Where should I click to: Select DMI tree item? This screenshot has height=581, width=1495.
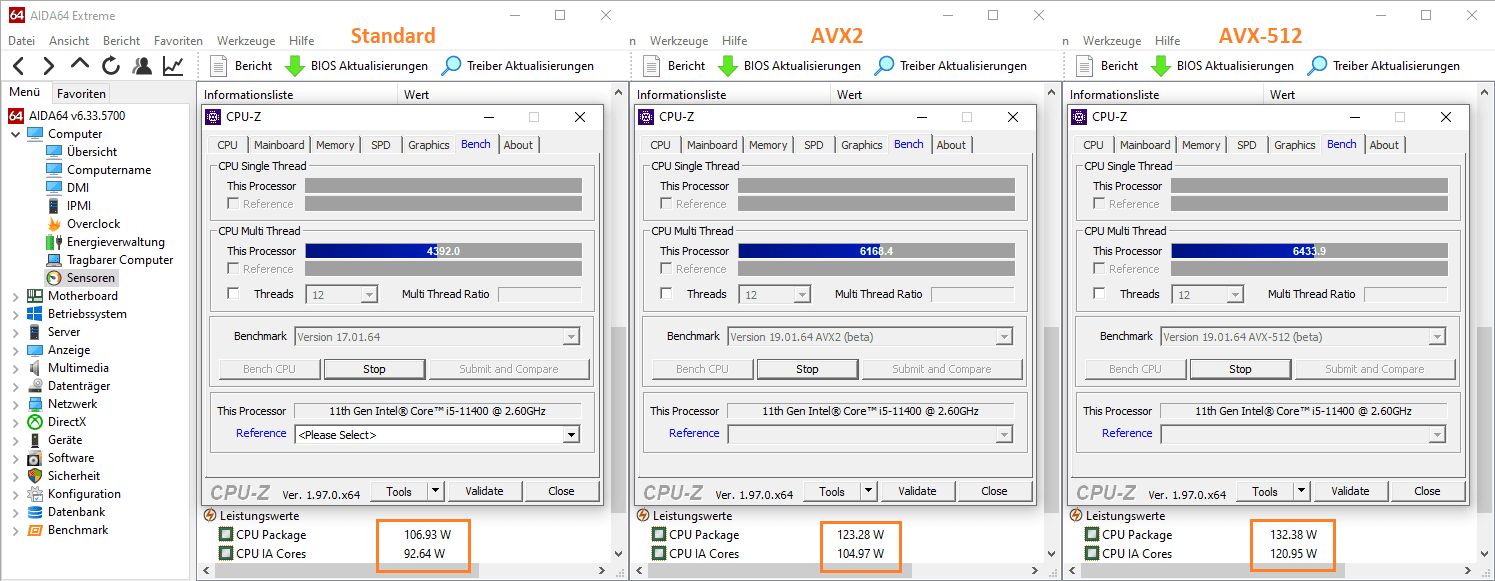tap(78, 188)
